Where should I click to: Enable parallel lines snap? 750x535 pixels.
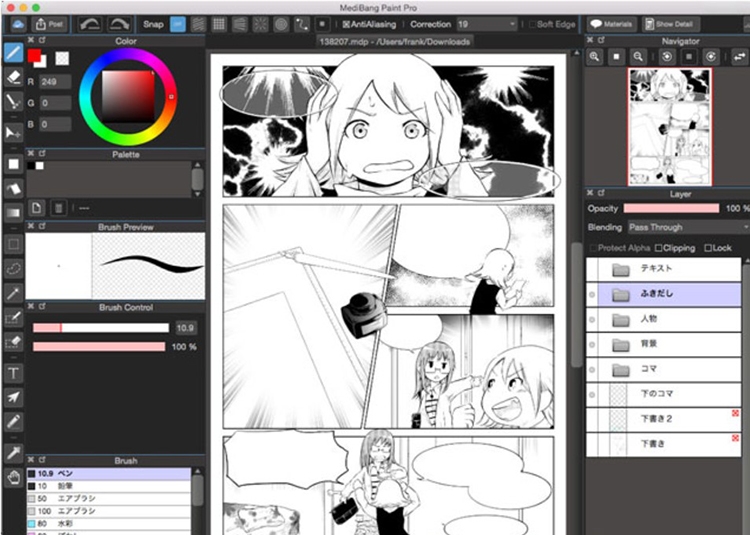[x=199, y=24]
